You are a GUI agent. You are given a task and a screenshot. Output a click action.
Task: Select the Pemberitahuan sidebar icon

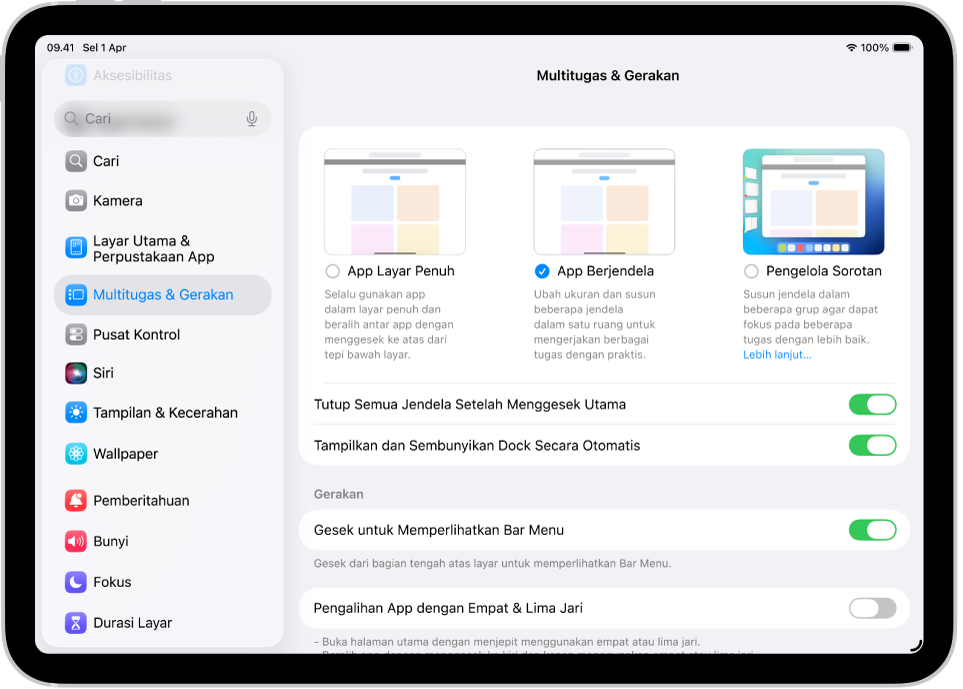[x=77, y=500]
